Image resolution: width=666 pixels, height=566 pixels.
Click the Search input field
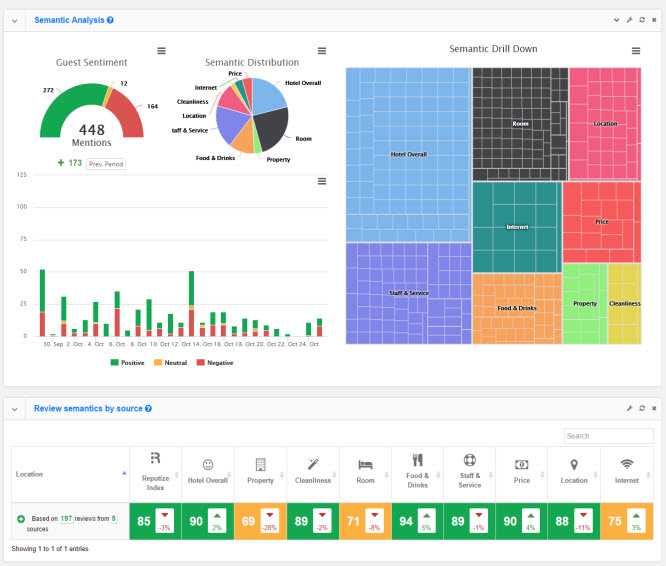(x=607, y=436)
